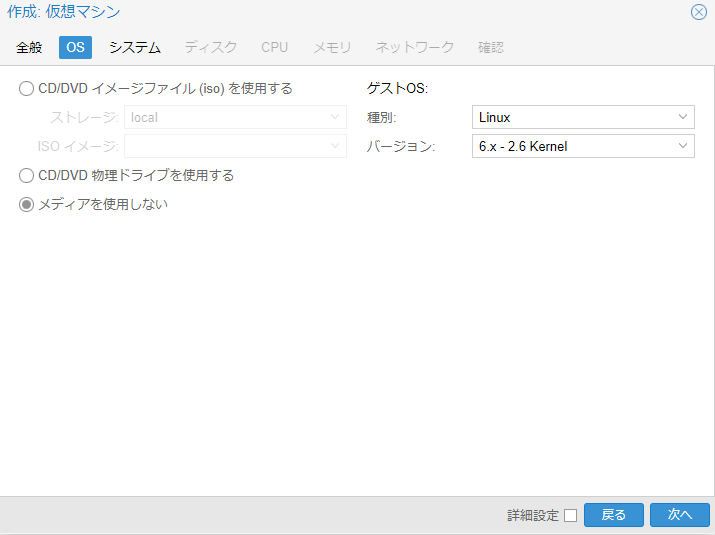Click the greyed-out メモリ tab
The width and height of the screenshot is (715, 535).
pyautogui.click(x=332, y=47)
